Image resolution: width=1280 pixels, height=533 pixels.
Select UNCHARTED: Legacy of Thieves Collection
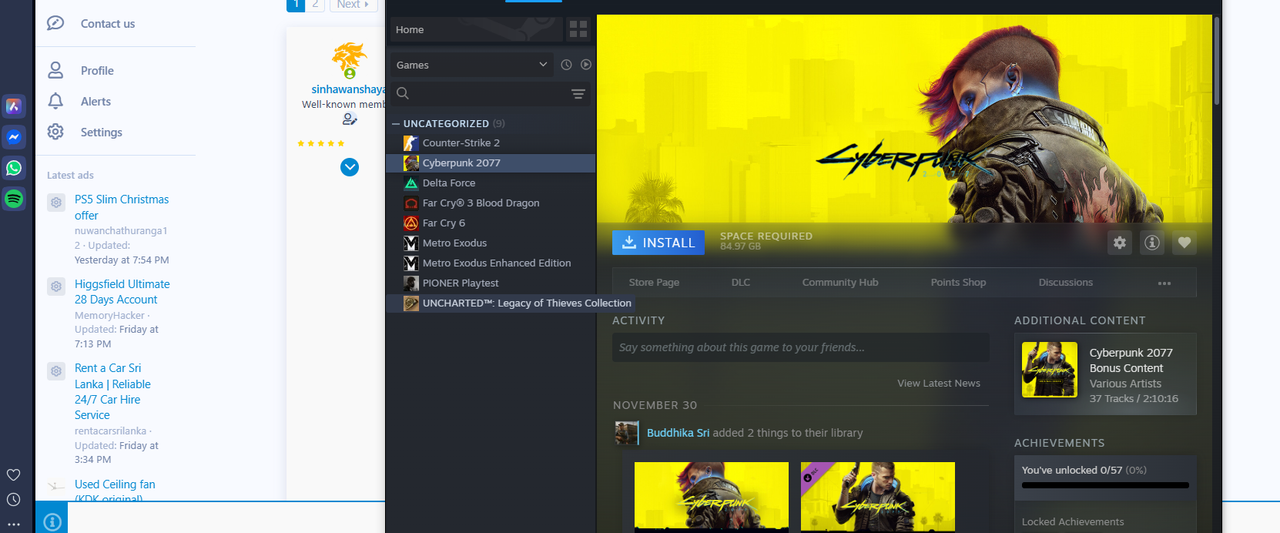pyautogui.click(x=510, y=303)
